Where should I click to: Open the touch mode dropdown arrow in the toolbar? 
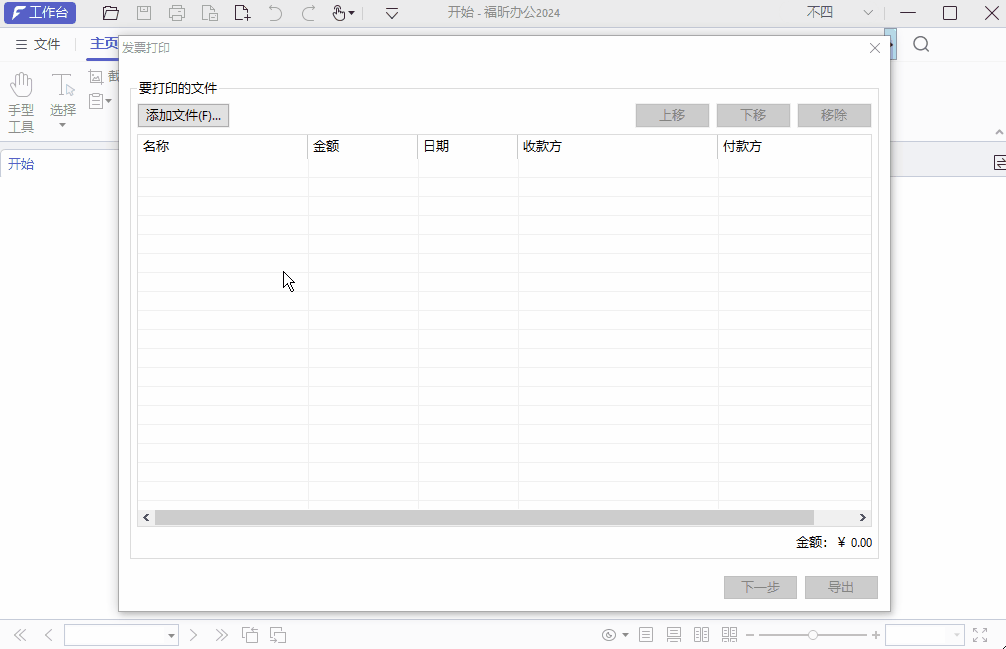(x=353, y=14)
